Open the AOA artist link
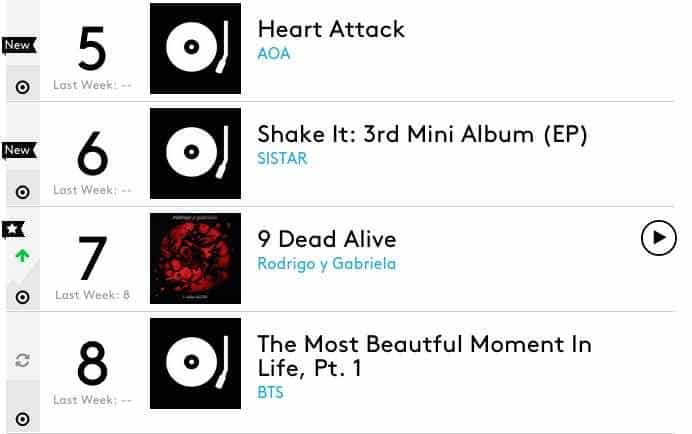Viewport: 692px width, 434px height. 273,53
